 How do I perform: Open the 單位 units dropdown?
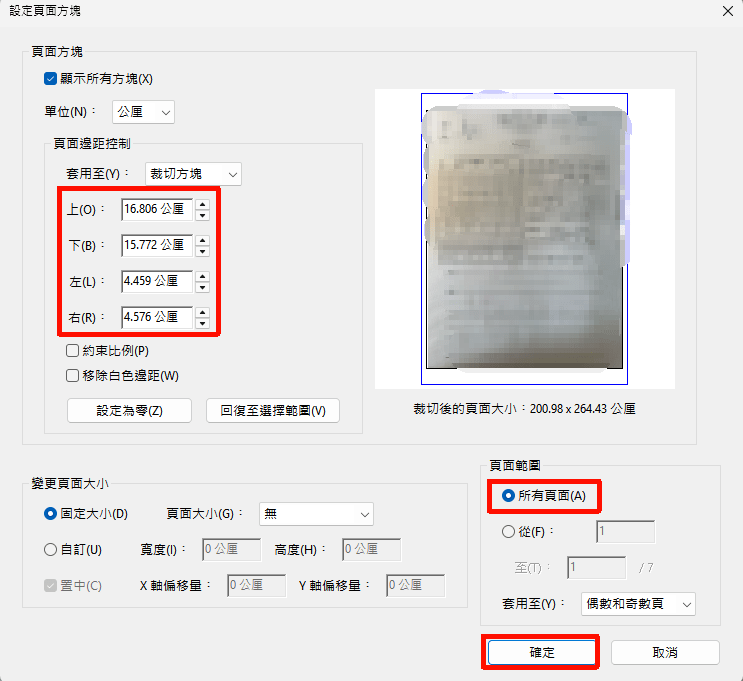point(145,112)
